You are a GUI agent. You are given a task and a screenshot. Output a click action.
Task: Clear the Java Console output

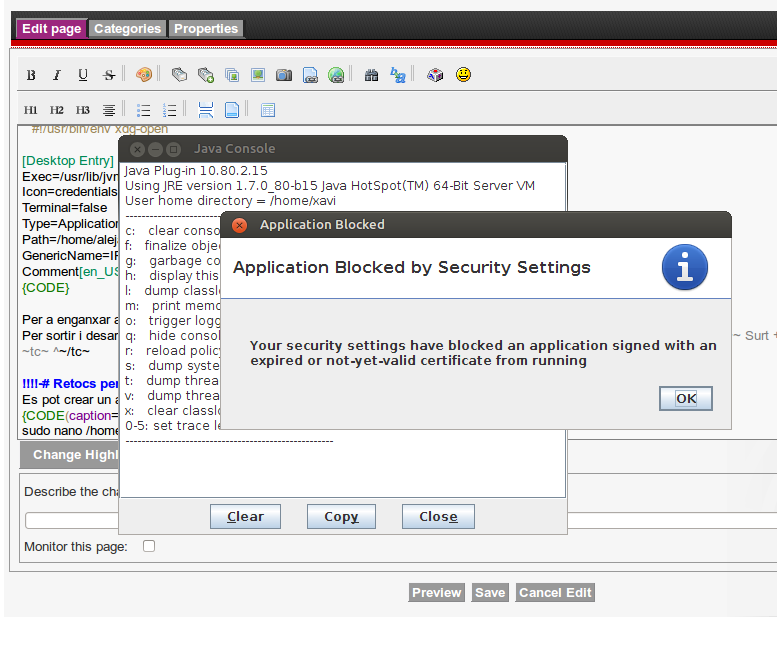pyautogui.click(x=245, y=516)
